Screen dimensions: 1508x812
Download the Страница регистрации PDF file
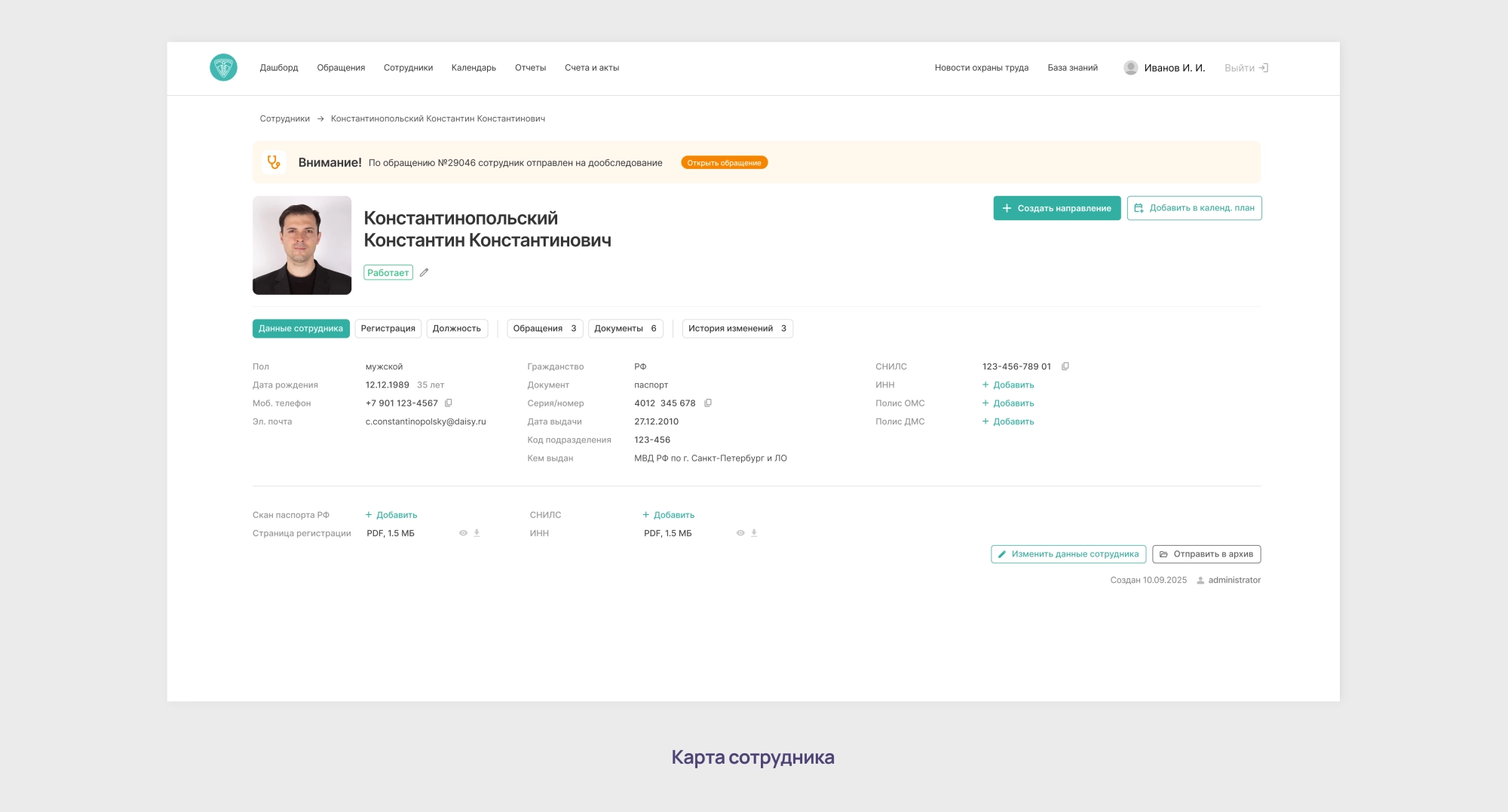pos(477,533)
